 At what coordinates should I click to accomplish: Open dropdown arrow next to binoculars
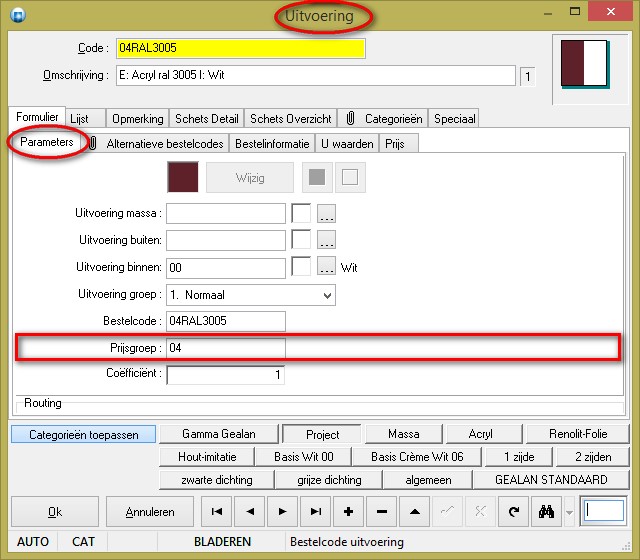(569, 512)
